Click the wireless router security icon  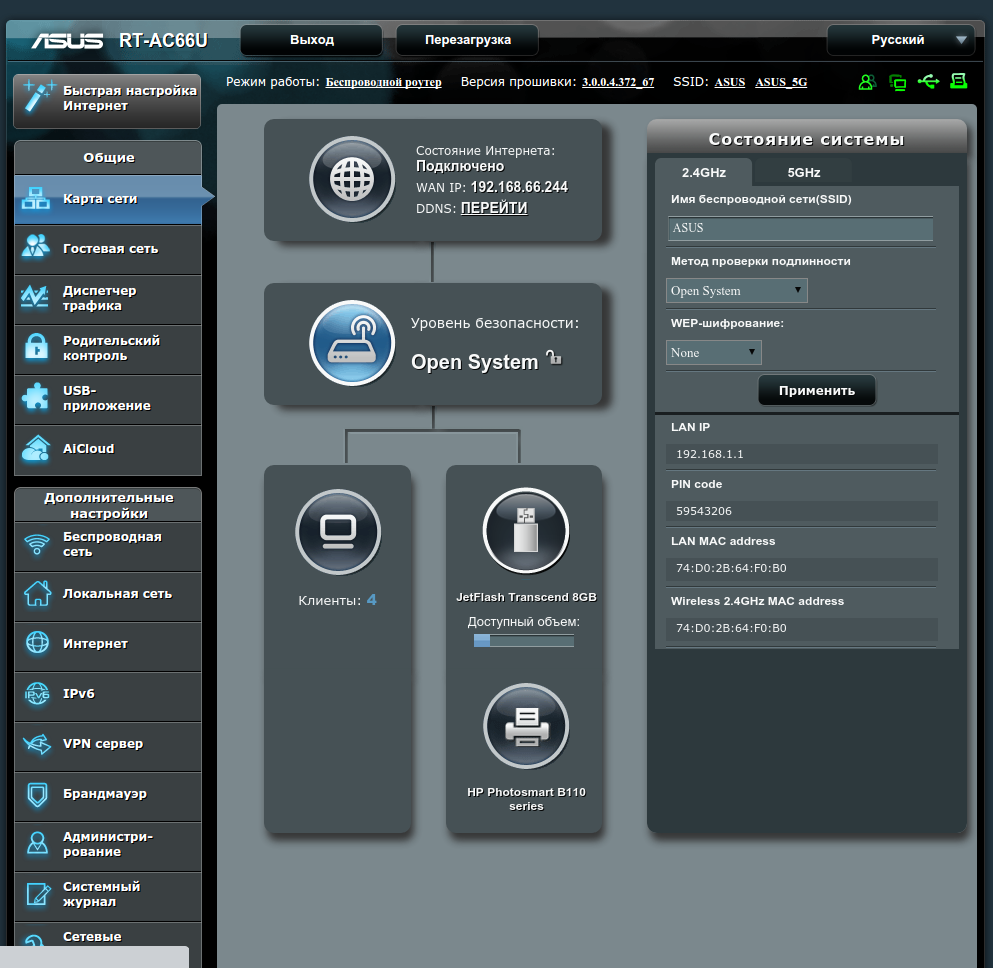352,343
